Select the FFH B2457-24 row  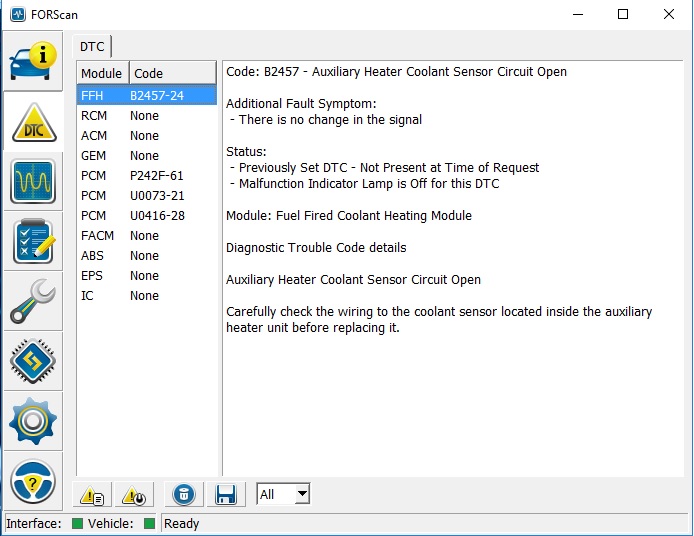(147, 96)
